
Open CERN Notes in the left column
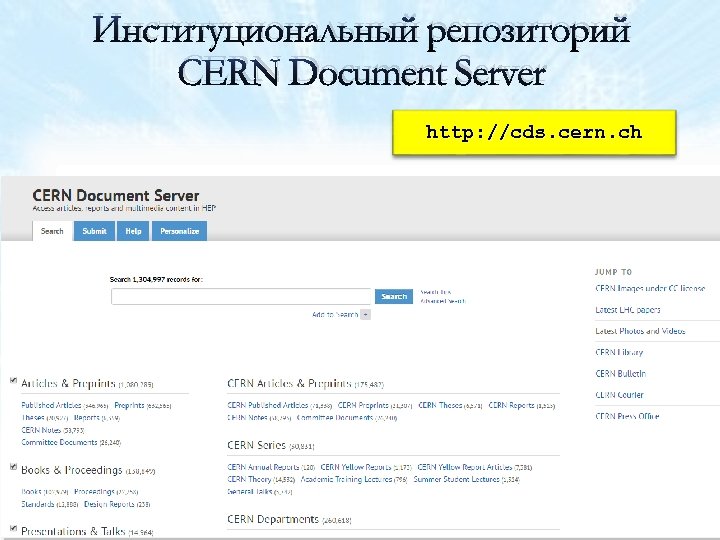click(41, 430)
